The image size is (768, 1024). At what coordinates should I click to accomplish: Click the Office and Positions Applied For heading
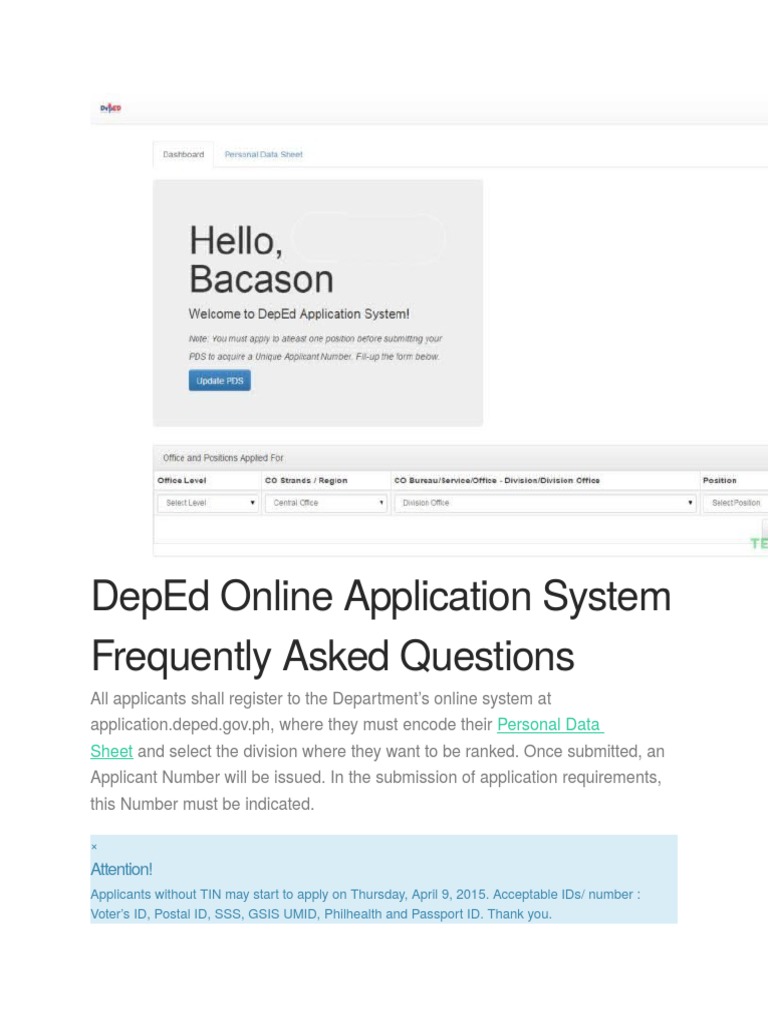pyautogui.click(x=223, y=458)
